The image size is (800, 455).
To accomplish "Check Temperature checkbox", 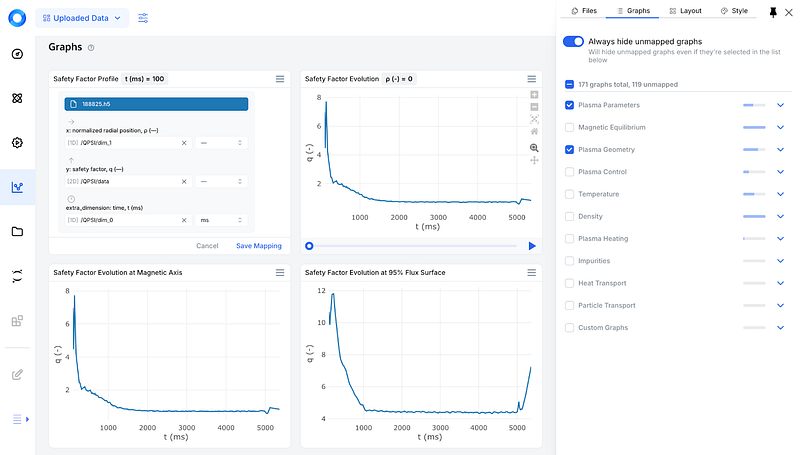I will point(569,194).
